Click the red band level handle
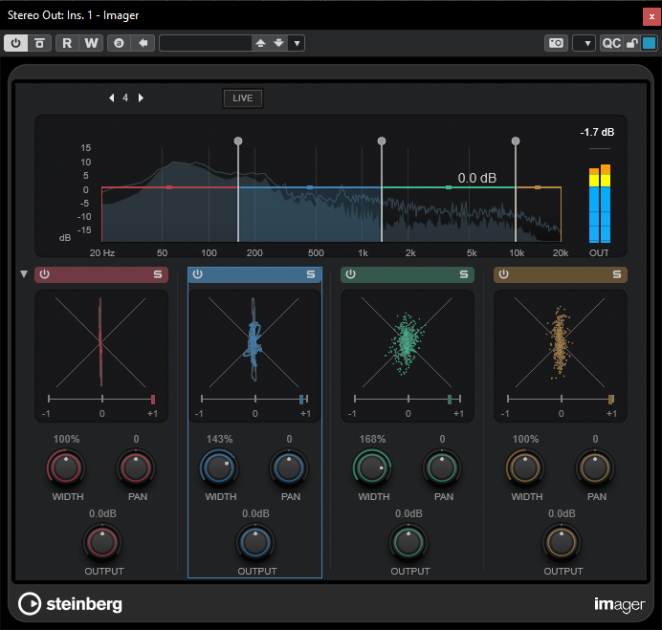The width and height of the screenshot is (662, 630). [x=169, y=187]
